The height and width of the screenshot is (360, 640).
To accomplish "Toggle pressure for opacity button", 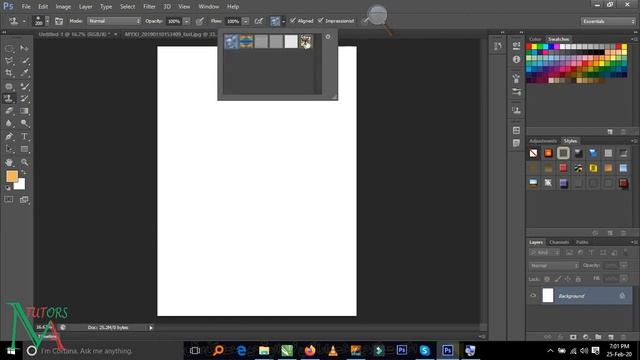I will click(200, 21).
